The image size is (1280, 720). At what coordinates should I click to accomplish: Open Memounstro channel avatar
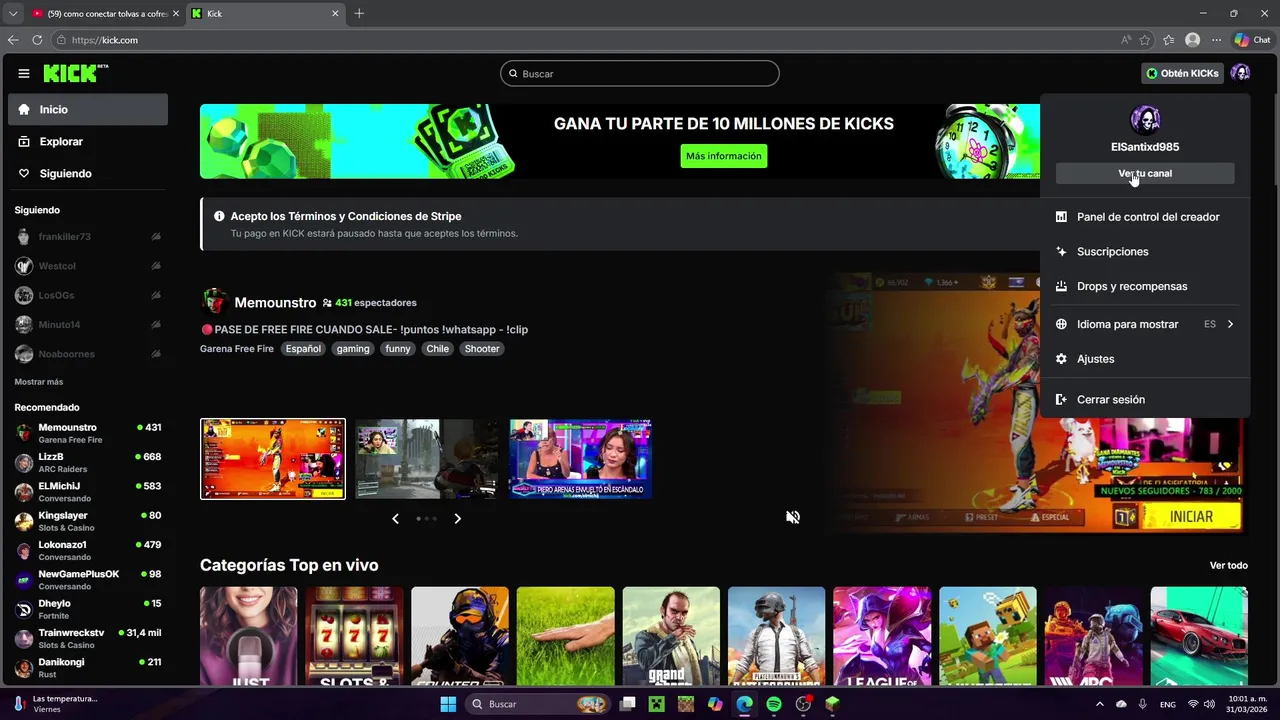[x=214, y=302]
